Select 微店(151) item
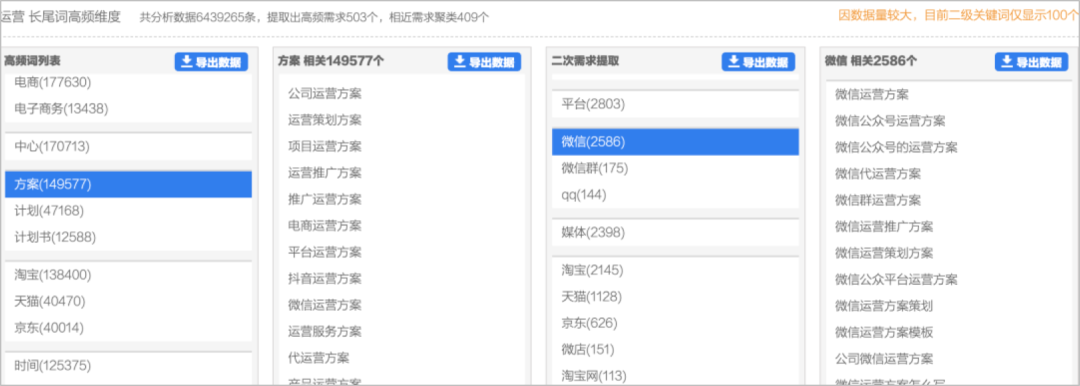Image resolution: width=1080 pixels, height=386 pixels. 588,349
